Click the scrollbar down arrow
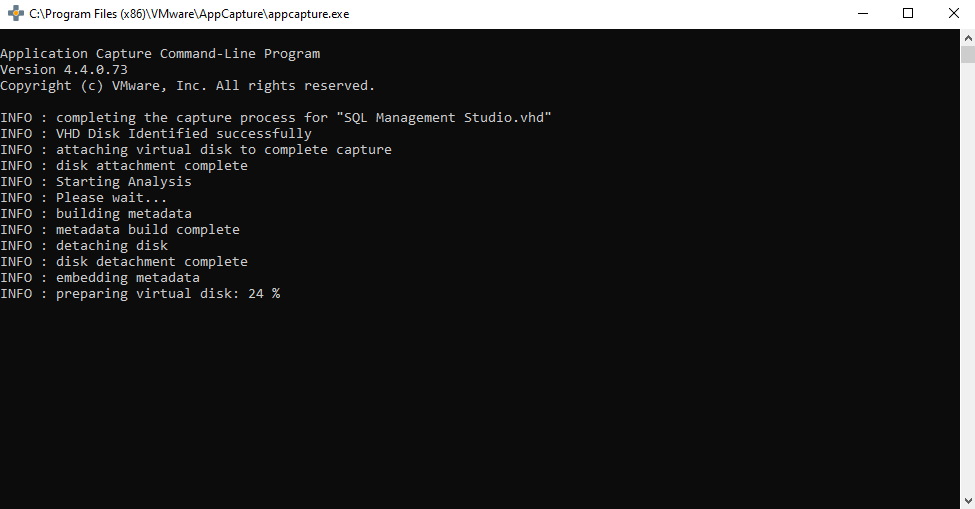The width and height of the screenshot is (975, 509). click(968, 500)
